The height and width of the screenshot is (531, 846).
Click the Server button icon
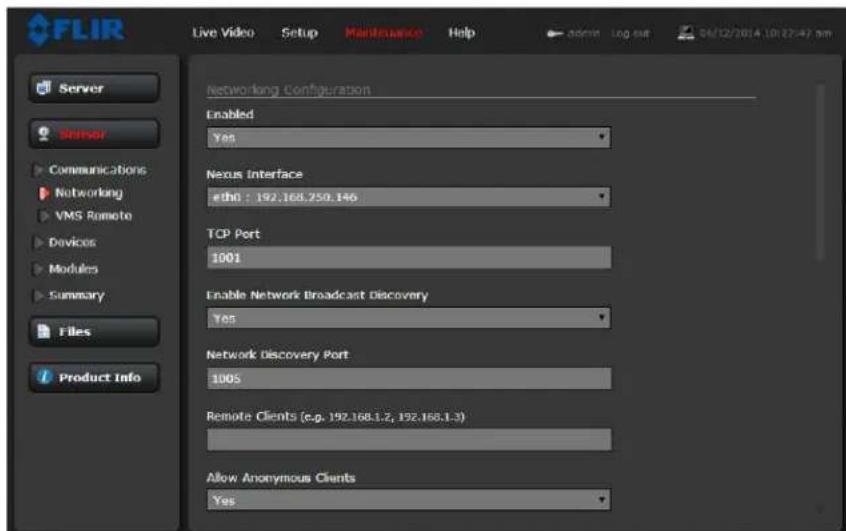coord(44,88)
